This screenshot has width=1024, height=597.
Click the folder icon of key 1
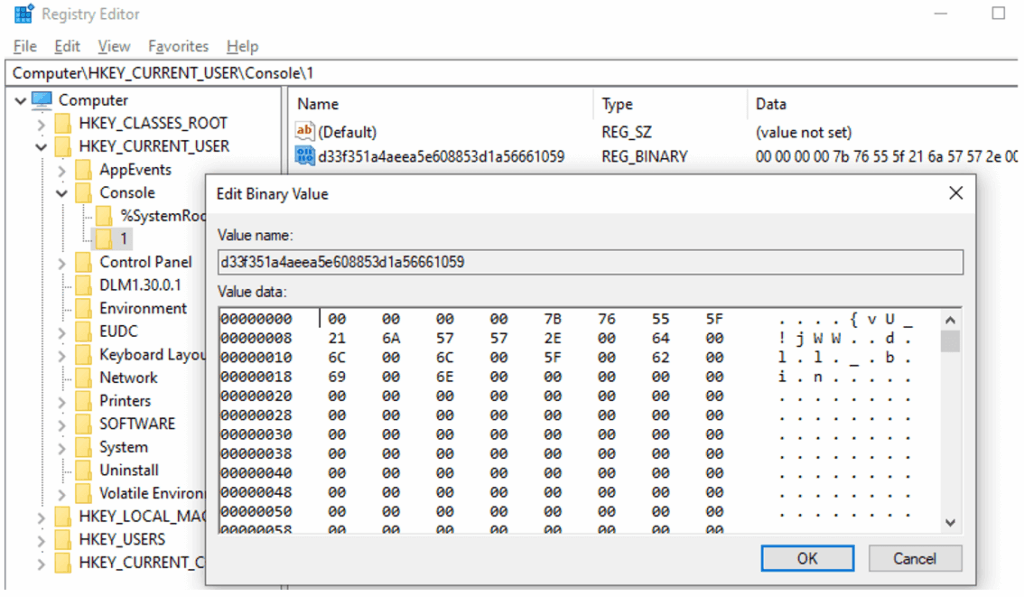point(104,239)
